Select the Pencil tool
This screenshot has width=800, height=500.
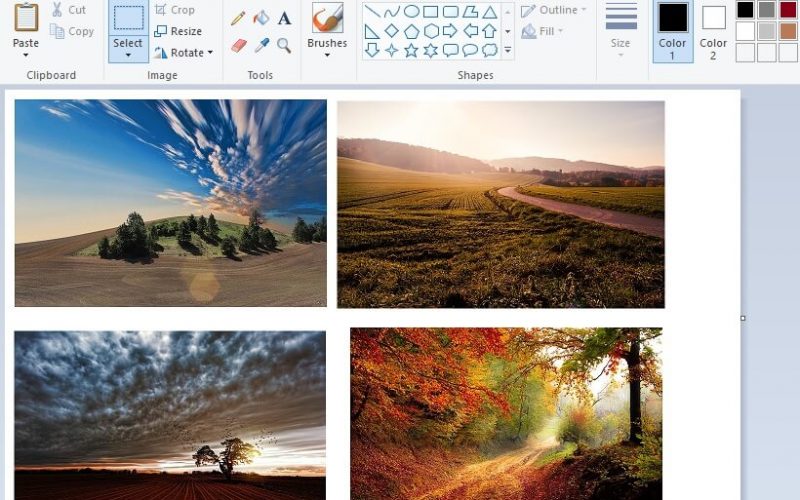tap(238, 18)
